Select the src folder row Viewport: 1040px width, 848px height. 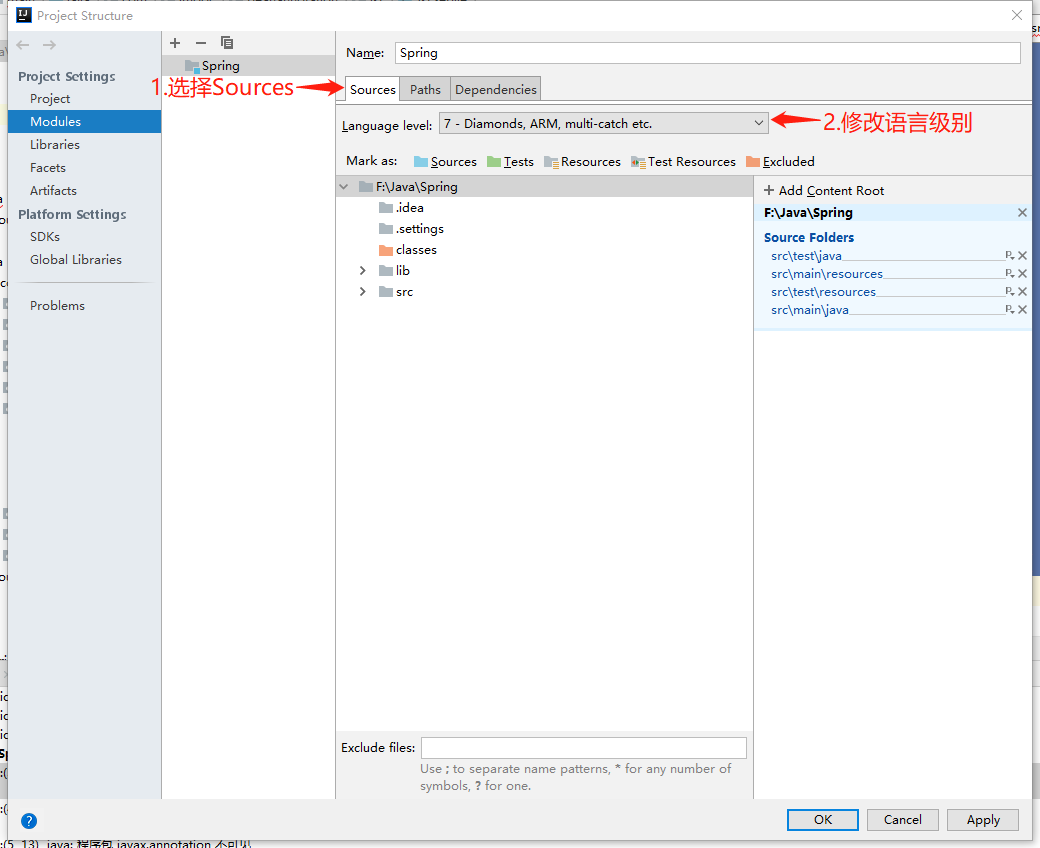(544, 292)
